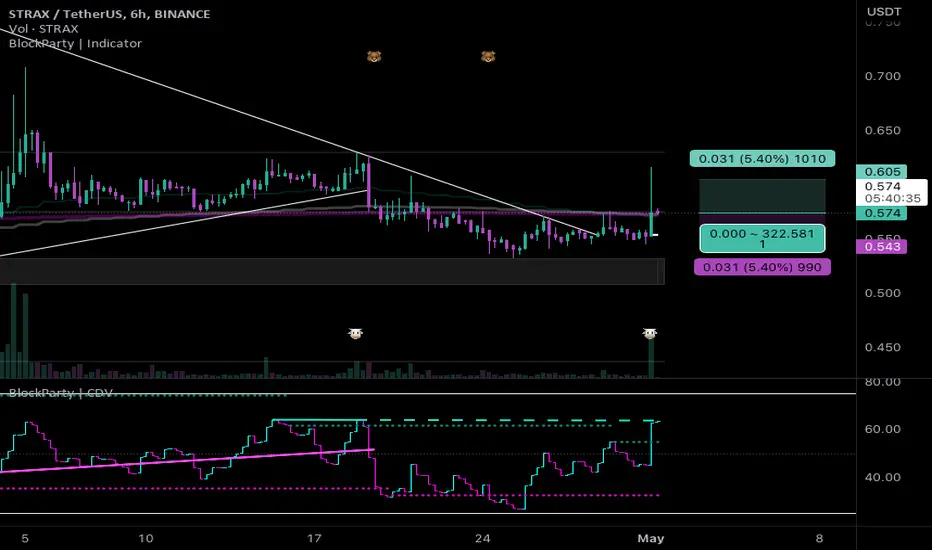
Task: Select the gray support zone rectangle below price
Action: click(x=332, y=271)
